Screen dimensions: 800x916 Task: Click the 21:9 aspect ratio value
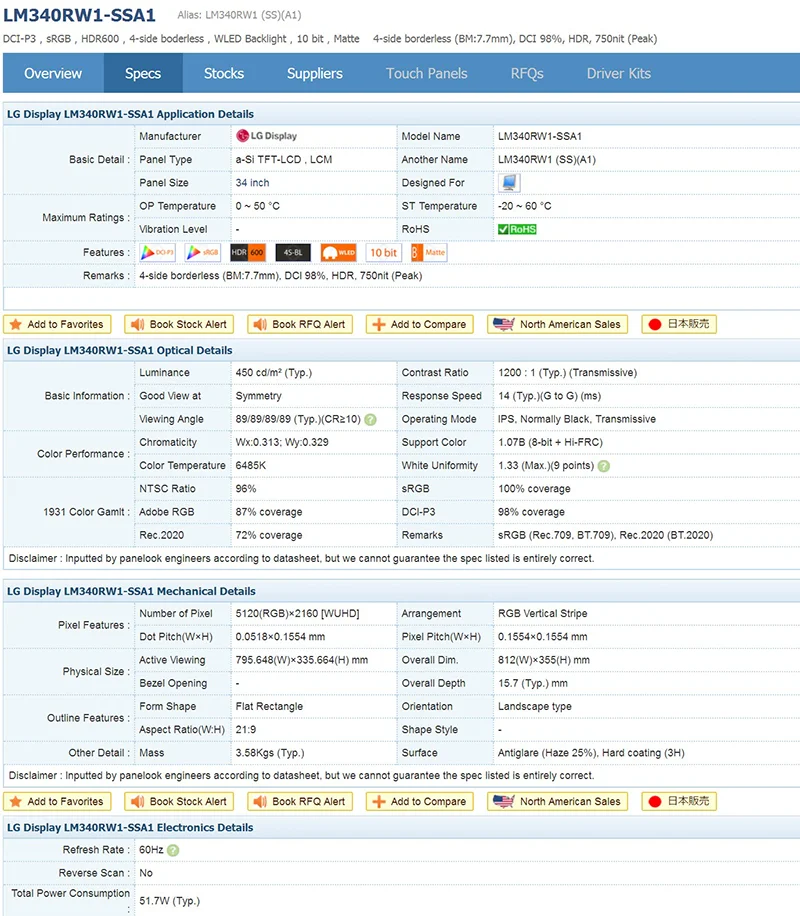point(246,730)
